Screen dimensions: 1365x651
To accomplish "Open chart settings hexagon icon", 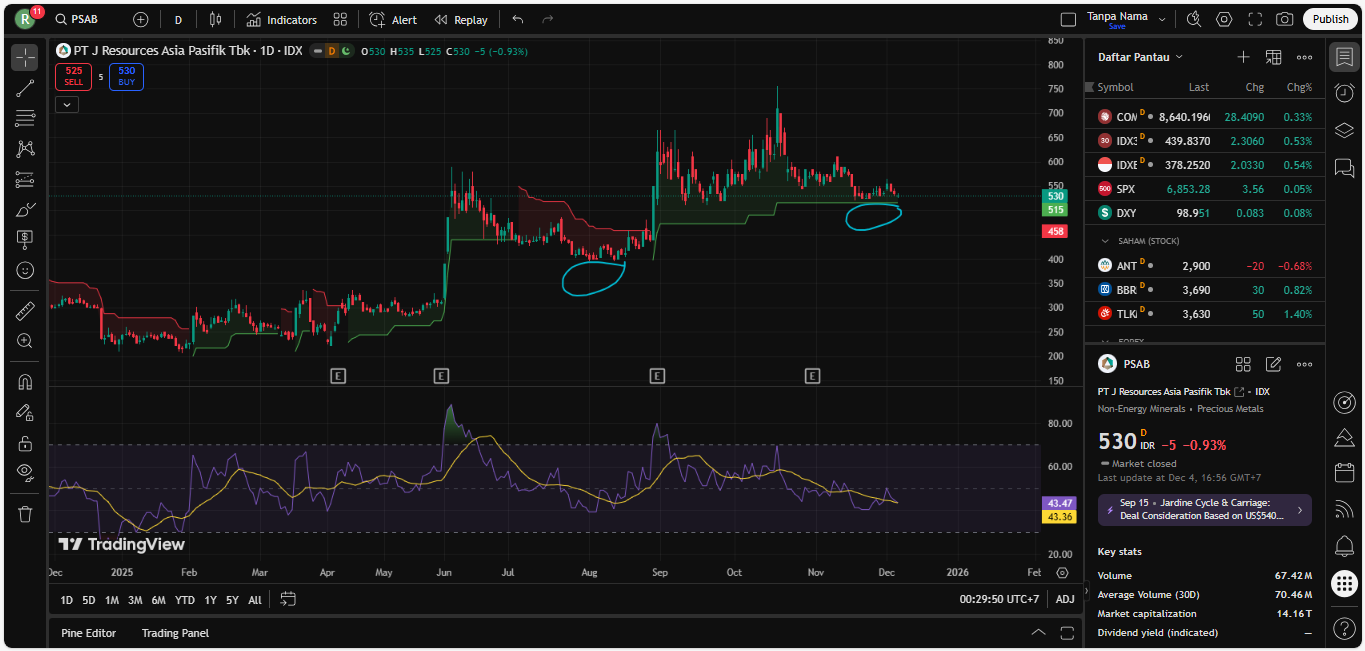I will [x=1224, y=19].
